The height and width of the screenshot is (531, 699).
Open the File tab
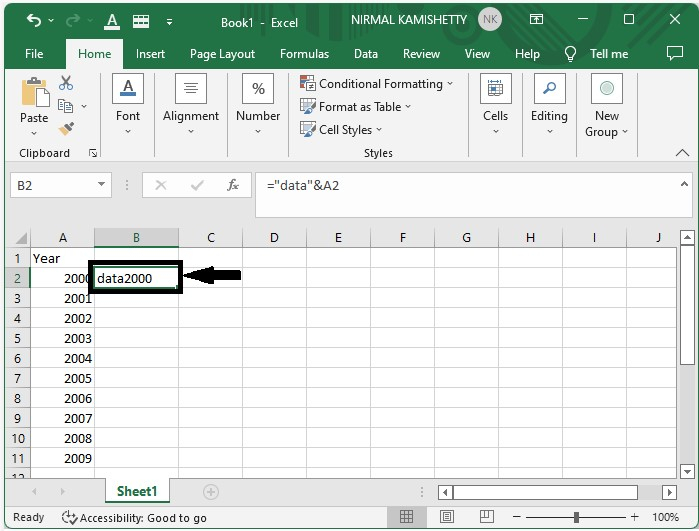click(34, 54)
